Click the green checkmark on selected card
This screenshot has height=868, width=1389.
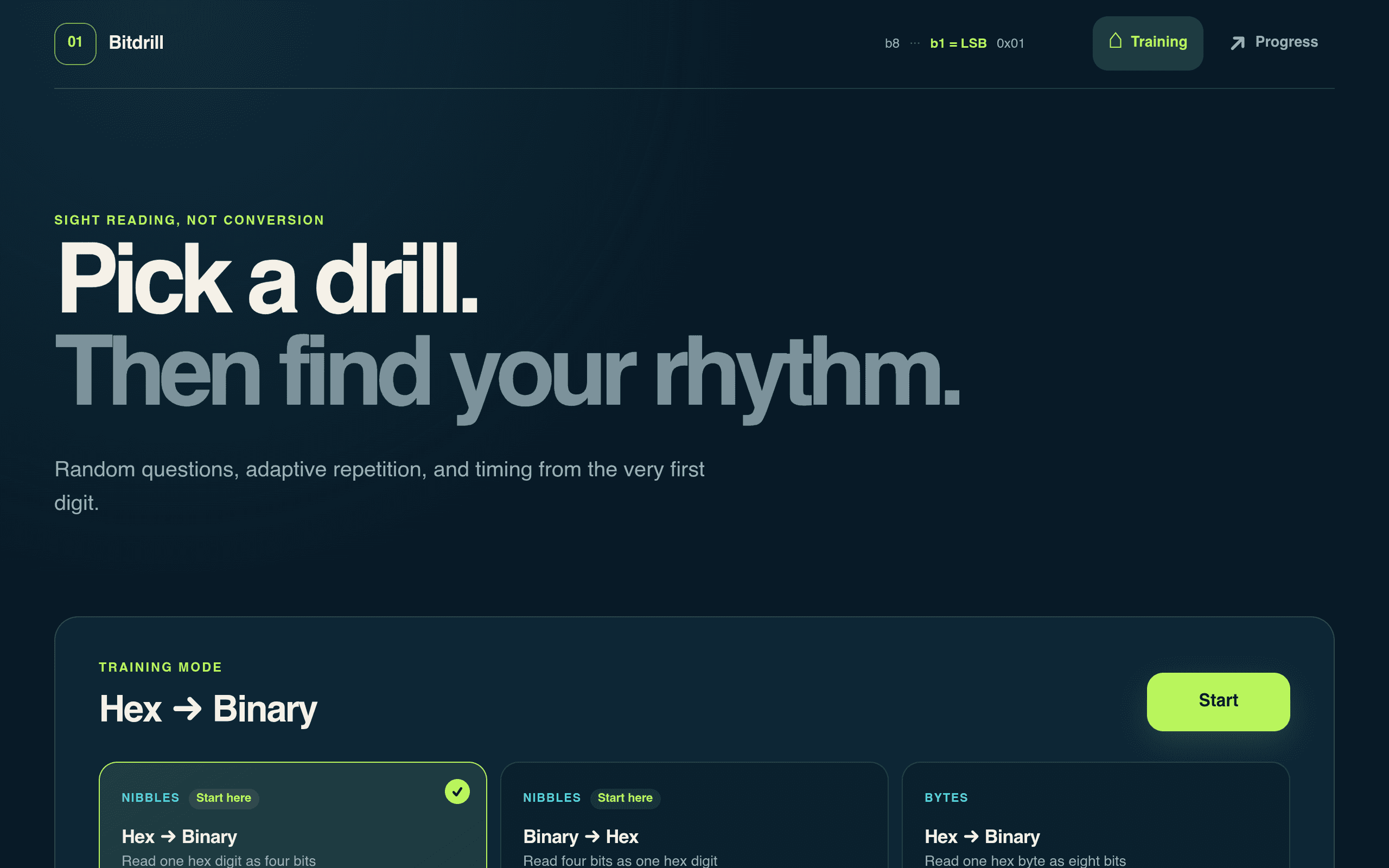(457, 792)
